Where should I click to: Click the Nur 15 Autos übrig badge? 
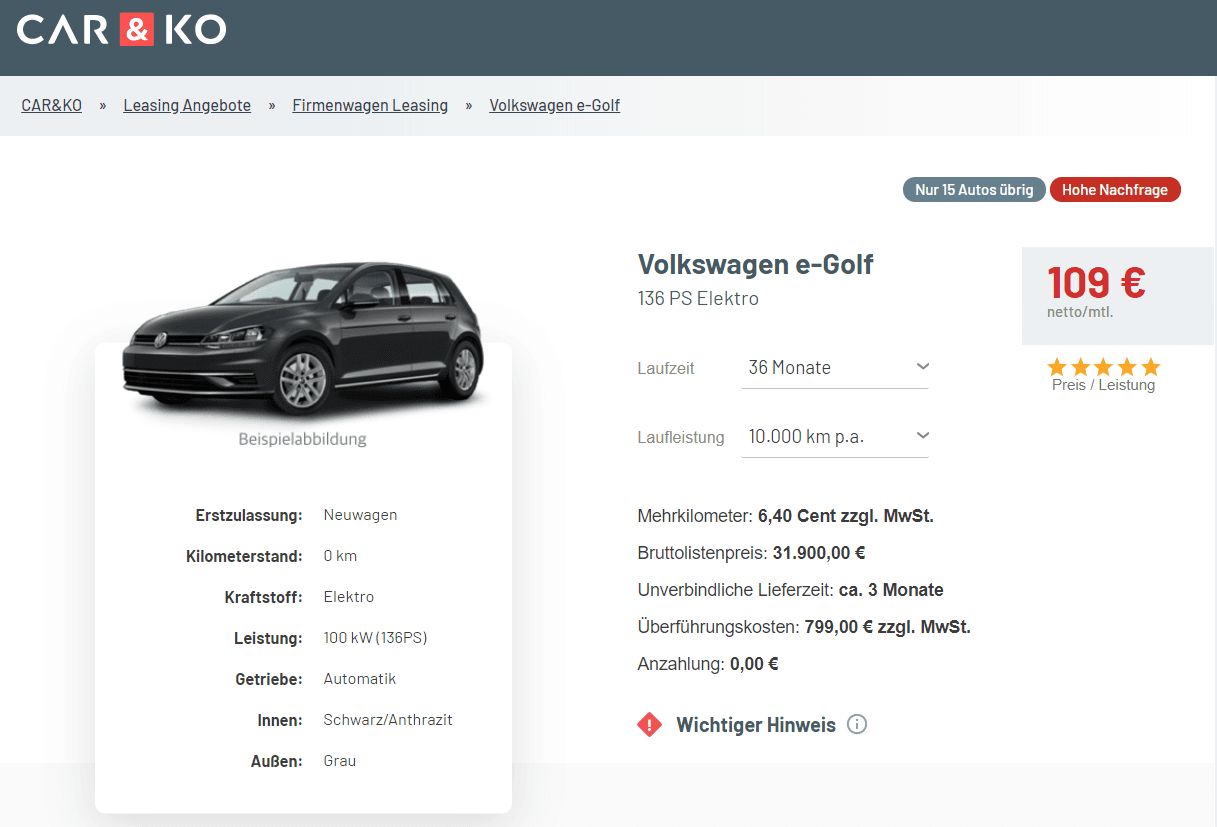tap(974, 190)
